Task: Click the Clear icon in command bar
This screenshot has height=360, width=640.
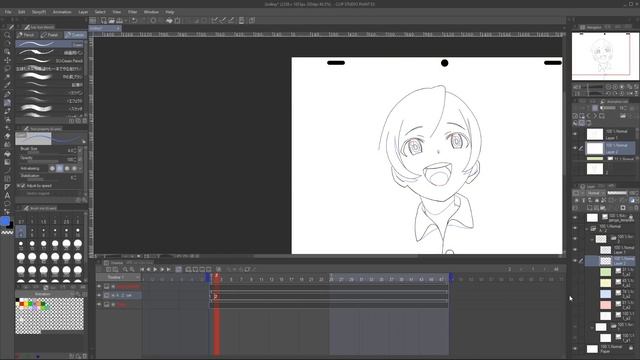Action: click(x=153, y=20)
